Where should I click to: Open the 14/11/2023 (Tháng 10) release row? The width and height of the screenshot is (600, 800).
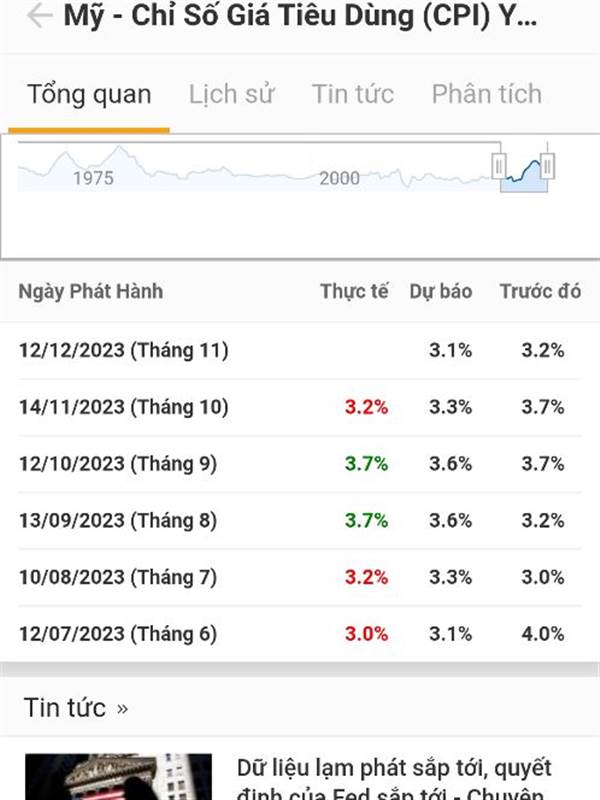300,407
